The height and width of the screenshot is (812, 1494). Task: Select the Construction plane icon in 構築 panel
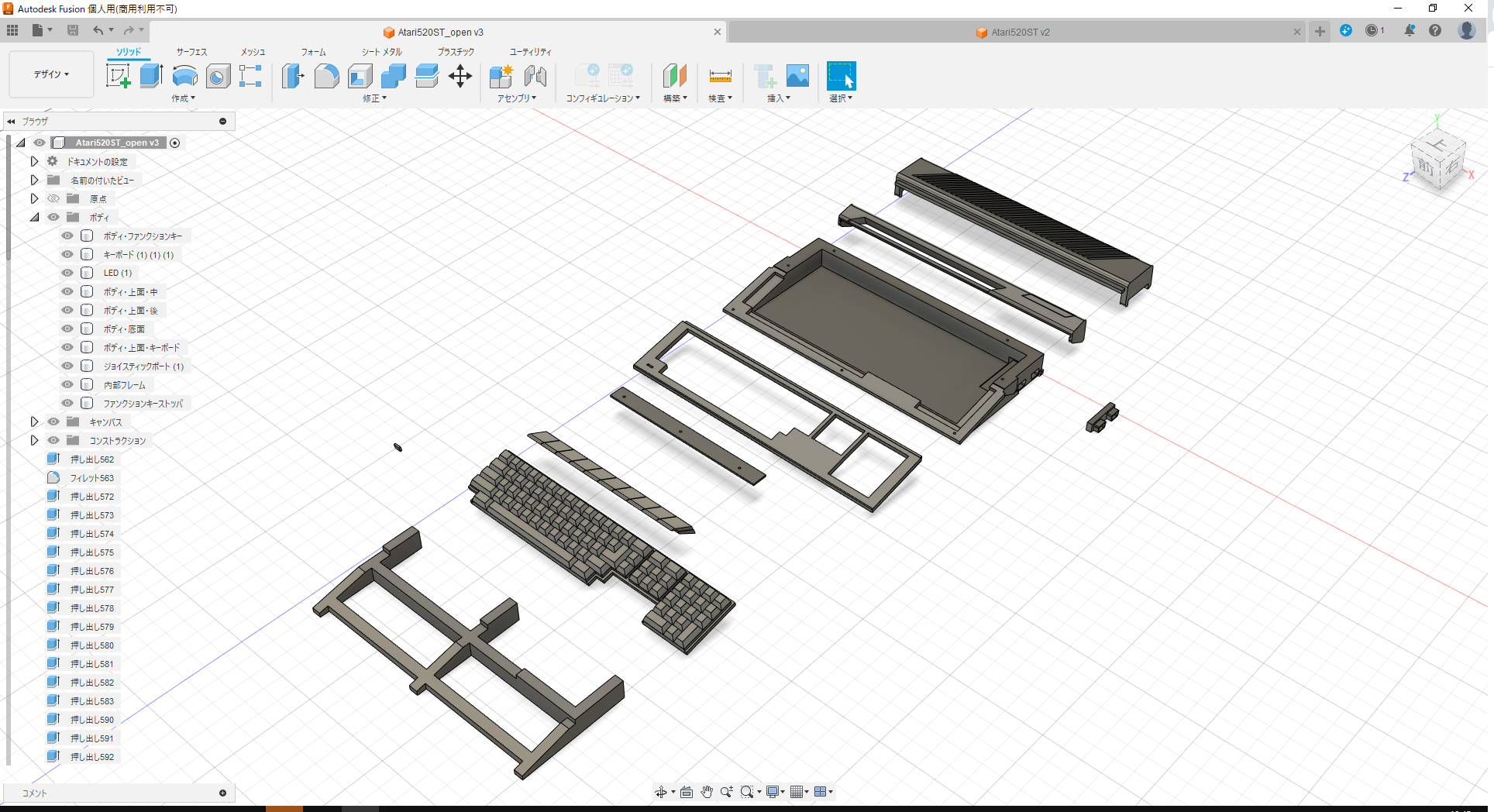[674, 75]
